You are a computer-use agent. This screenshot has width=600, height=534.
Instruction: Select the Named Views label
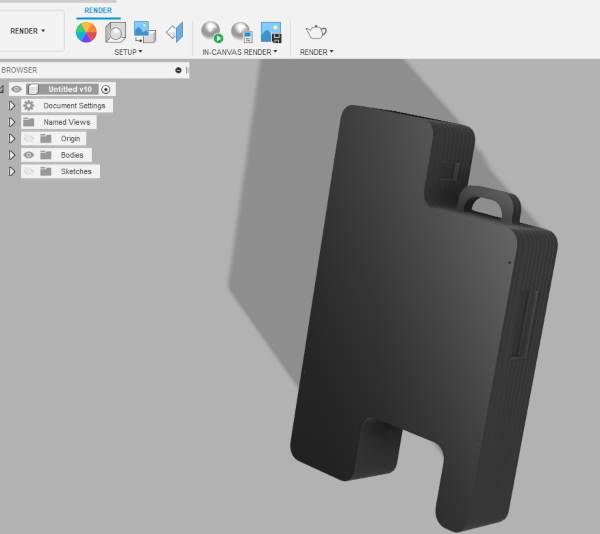67,122
